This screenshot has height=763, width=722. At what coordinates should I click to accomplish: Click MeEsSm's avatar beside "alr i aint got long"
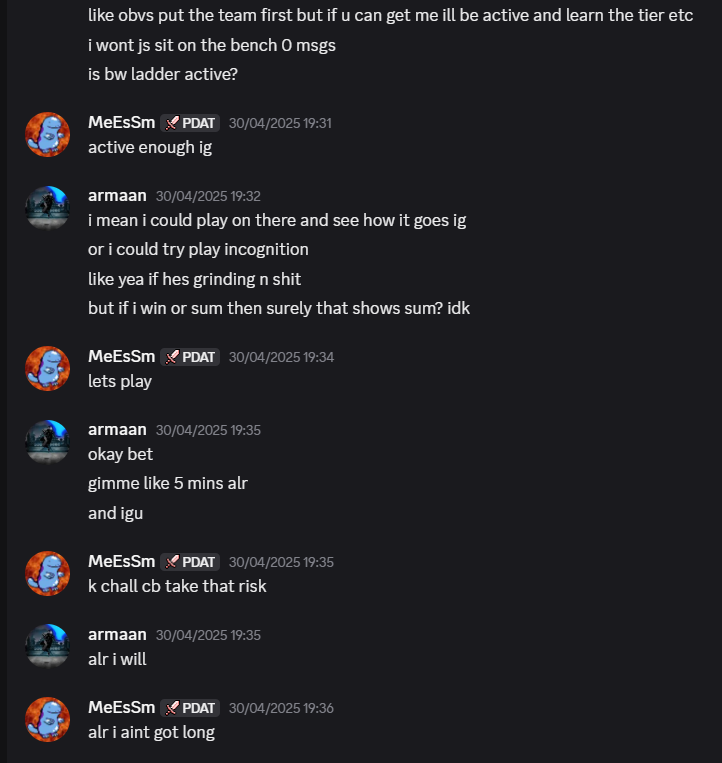pos(46,719)
